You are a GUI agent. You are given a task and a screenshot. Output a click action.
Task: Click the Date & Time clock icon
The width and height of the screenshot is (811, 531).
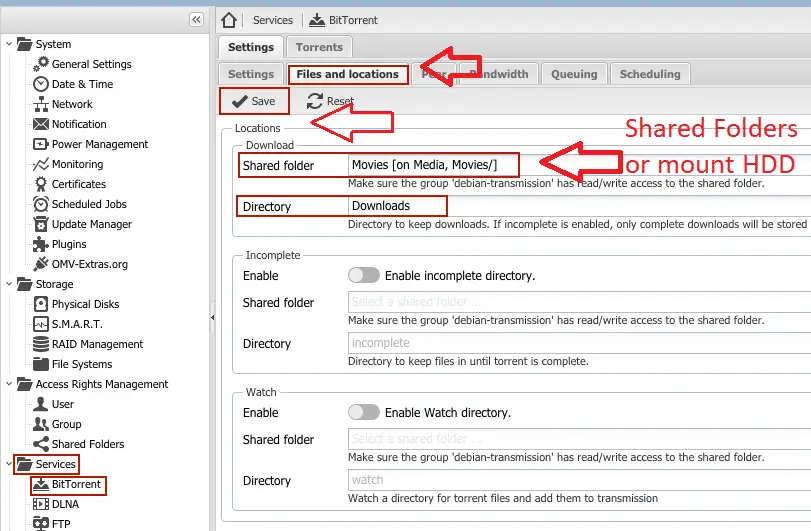(x=41, y=84)
